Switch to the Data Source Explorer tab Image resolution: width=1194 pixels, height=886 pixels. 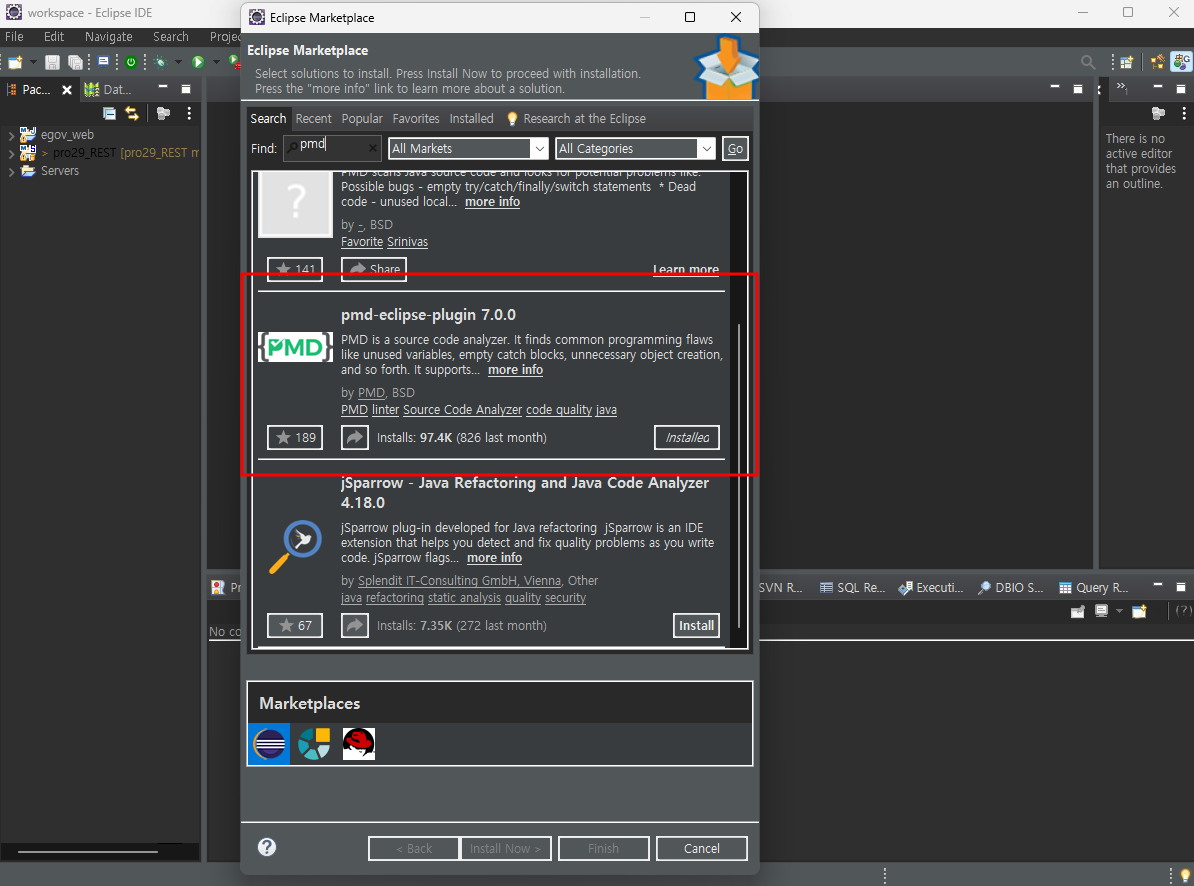coord(109,89)
